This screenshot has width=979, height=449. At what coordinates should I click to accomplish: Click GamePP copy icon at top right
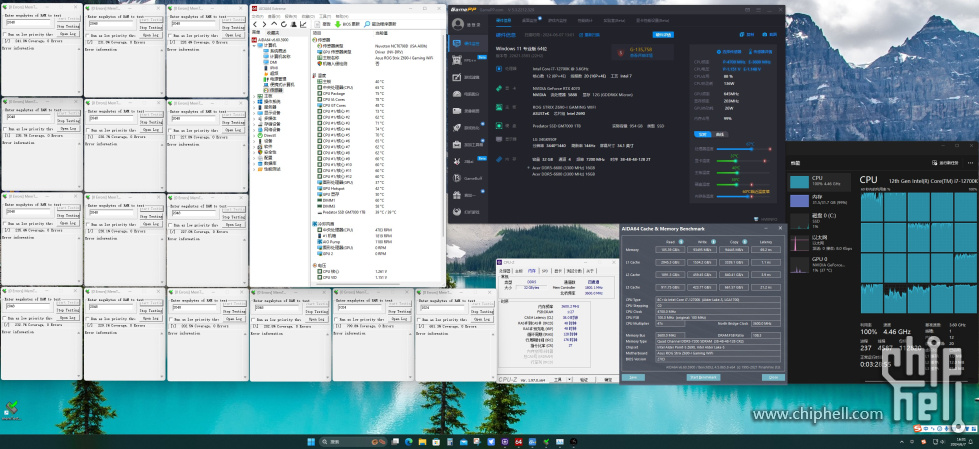click(x=742, y=34)
